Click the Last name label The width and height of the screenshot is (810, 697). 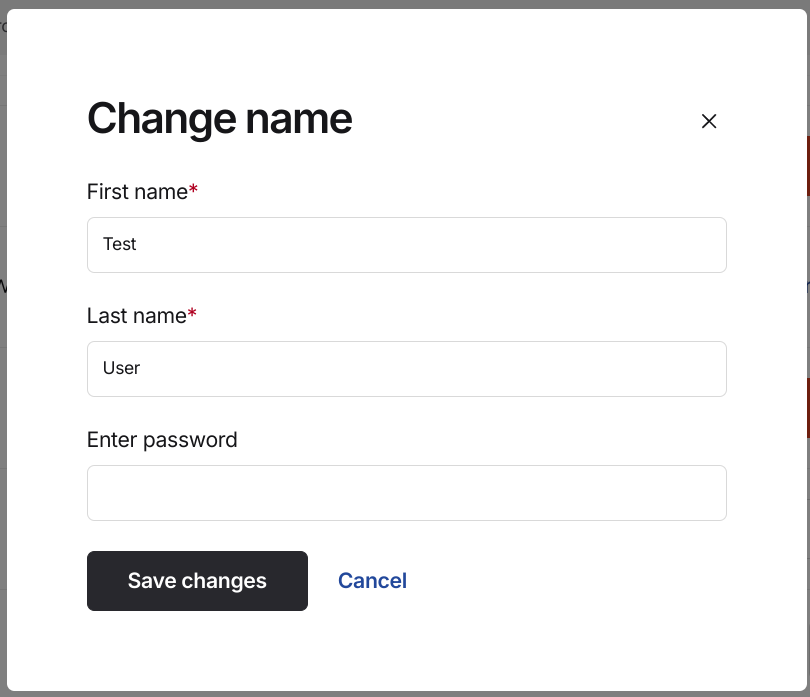pyautogui.click(x=136, y=316)
